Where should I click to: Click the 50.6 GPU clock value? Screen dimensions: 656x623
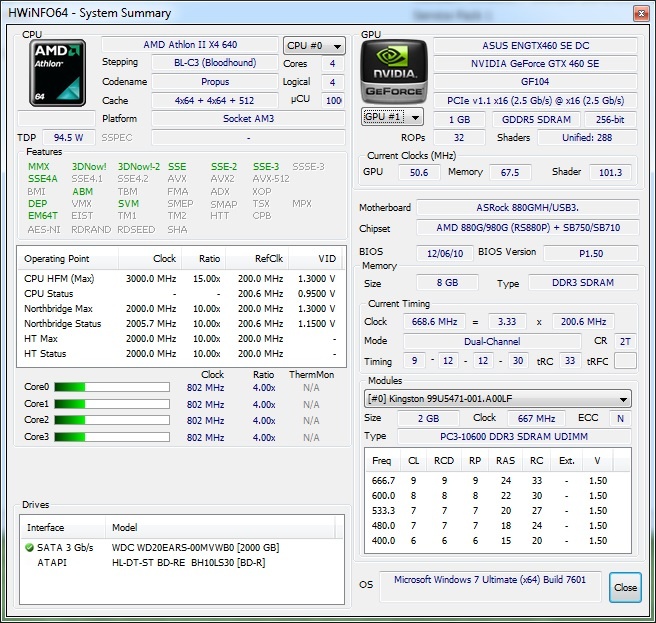(x=419, y=172)
